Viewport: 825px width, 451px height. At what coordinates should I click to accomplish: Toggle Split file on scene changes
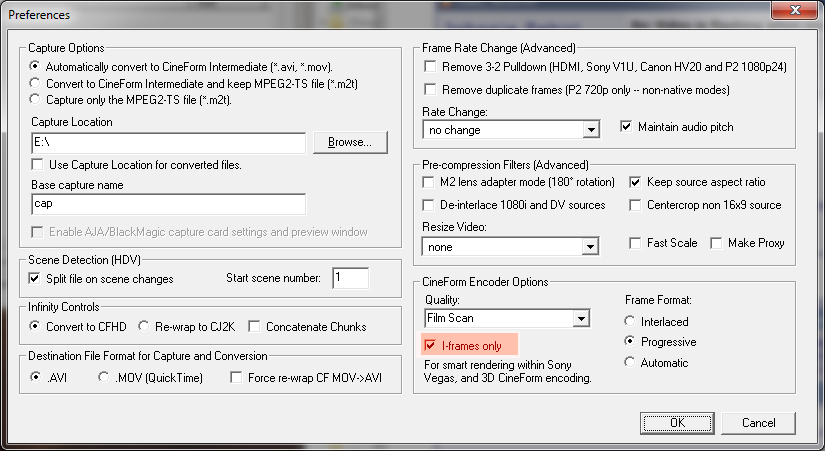pos(37,278)
